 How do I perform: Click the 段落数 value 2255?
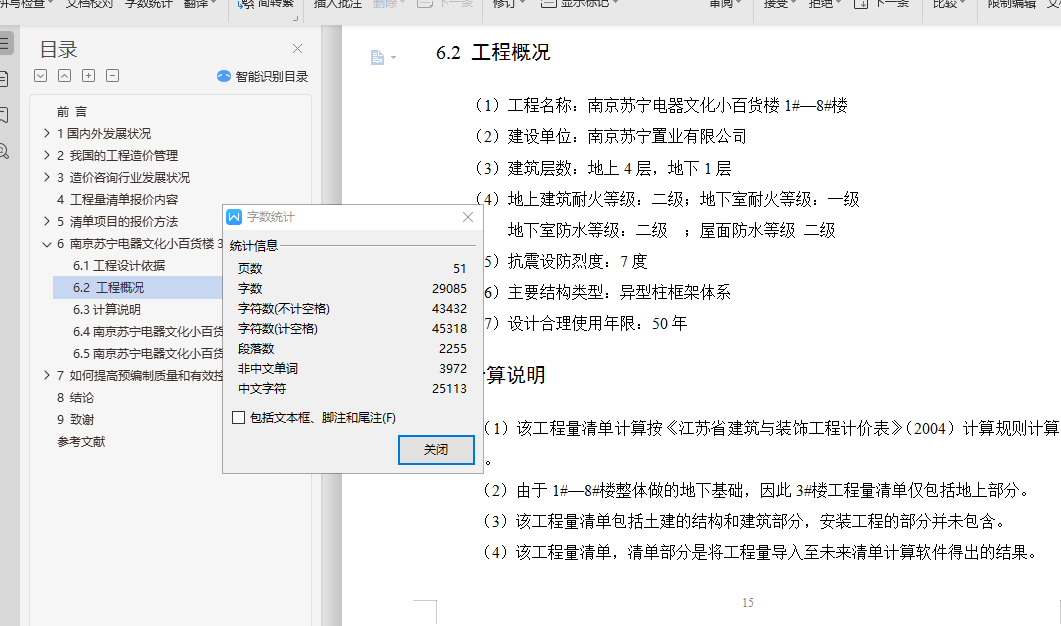[x=453, y=349]
